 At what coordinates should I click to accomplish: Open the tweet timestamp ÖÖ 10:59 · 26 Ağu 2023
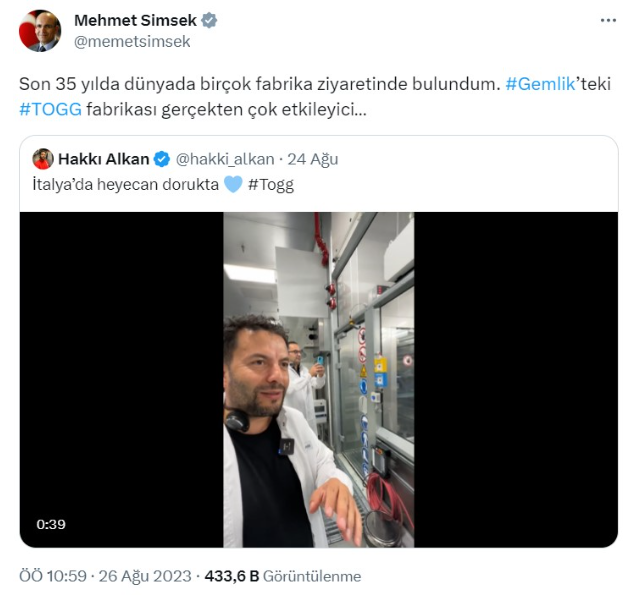click(105, 576)
